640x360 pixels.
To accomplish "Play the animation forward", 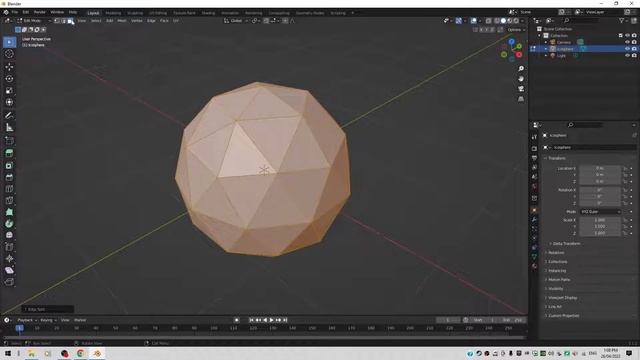I will (271, 320).
